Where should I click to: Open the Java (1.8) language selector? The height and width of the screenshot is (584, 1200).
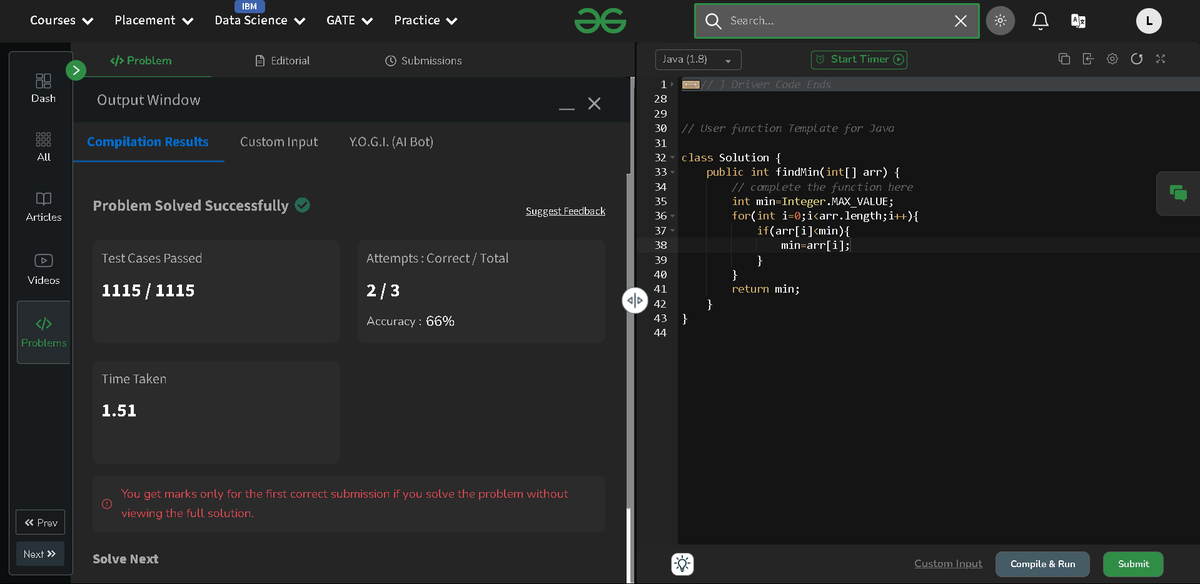click(x=698, y=60)
